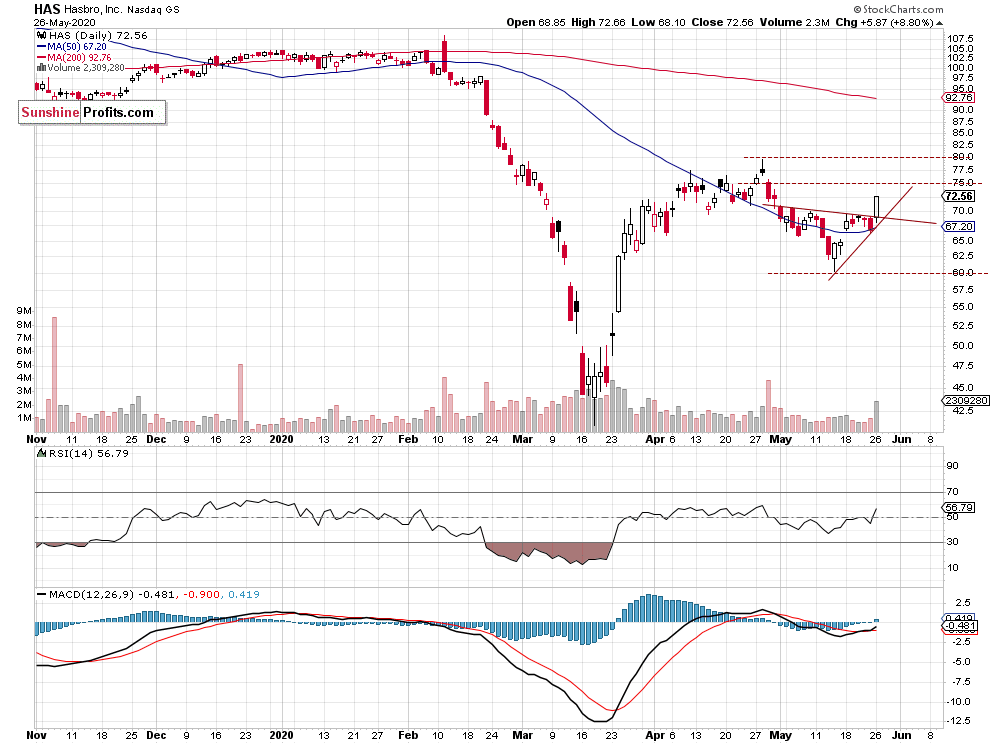Click the 107.5 price axis label
Image resolution: width=990 pixels, height=744 pixels.
[960, 39]
